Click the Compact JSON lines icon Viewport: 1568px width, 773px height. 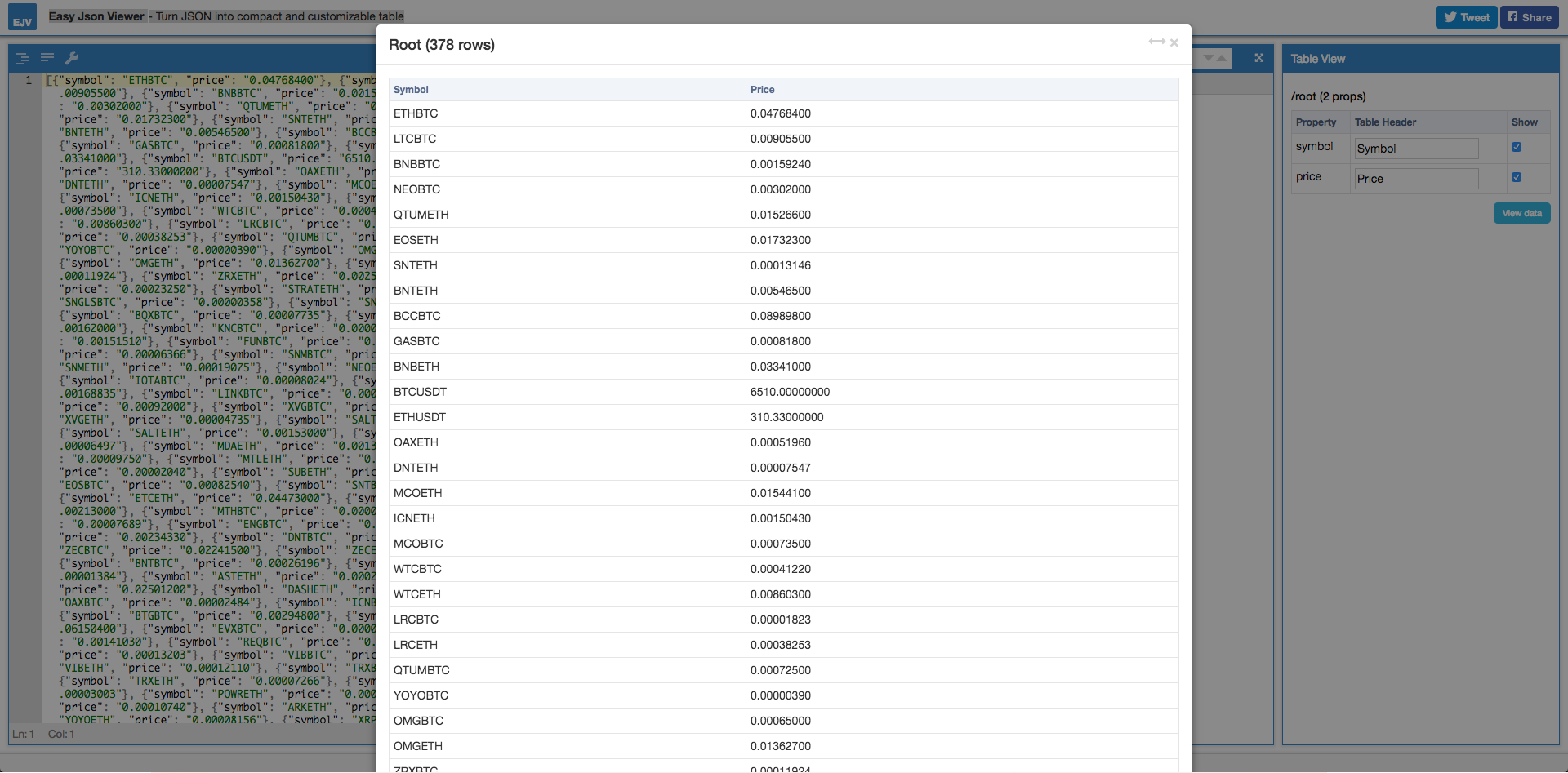coord(47,57)
